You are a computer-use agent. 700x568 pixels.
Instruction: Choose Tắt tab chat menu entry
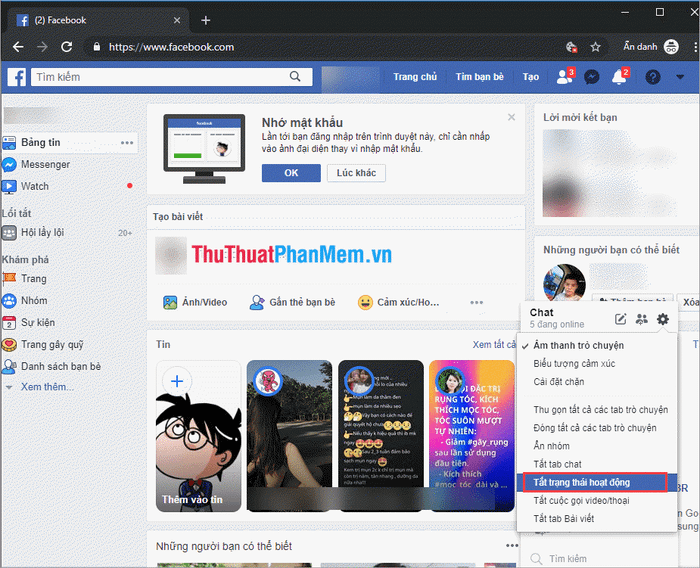557,464
